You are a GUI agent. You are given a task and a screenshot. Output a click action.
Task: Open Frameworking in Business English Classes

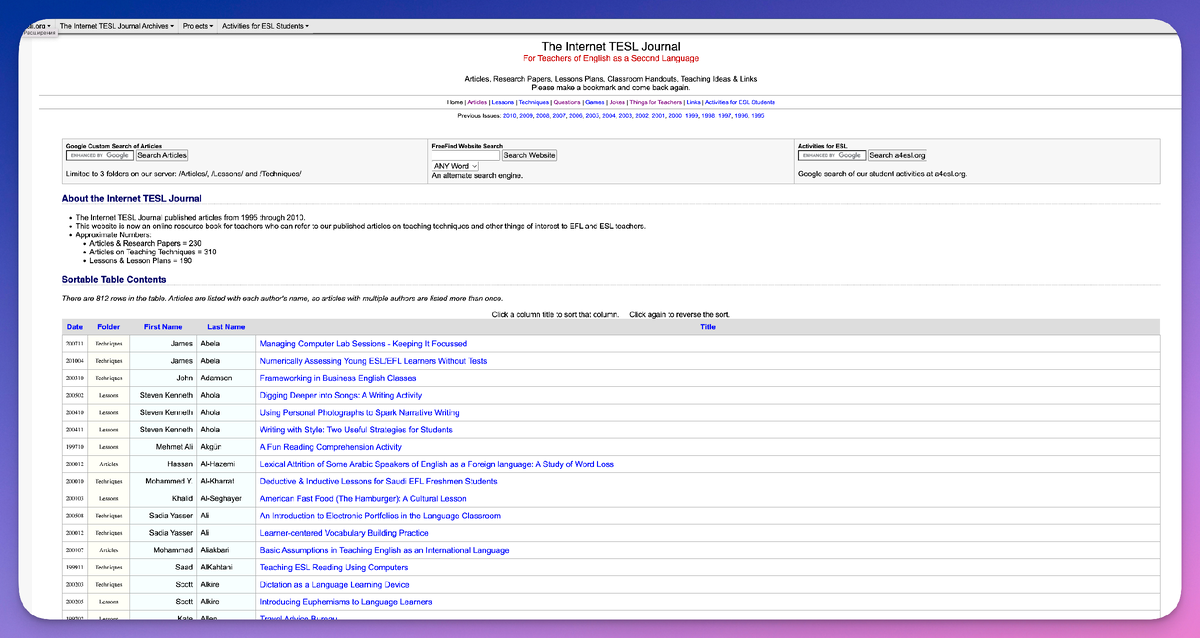[338, 378]
